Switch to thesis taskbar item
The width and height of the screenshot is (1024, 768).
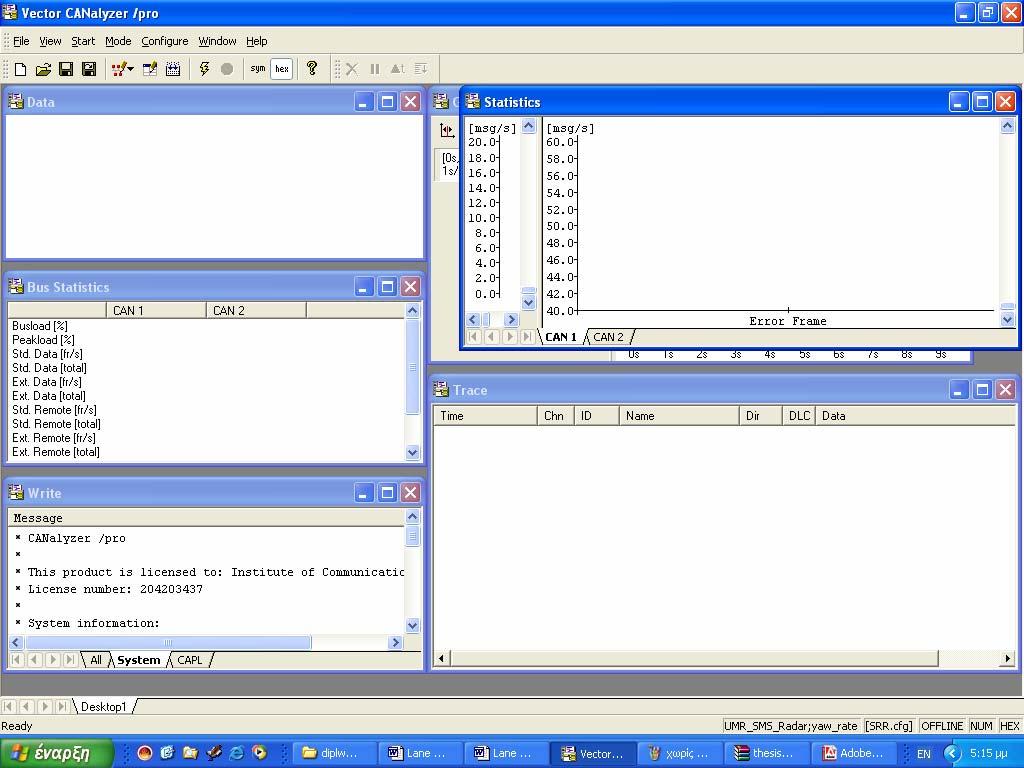point(767,754)
